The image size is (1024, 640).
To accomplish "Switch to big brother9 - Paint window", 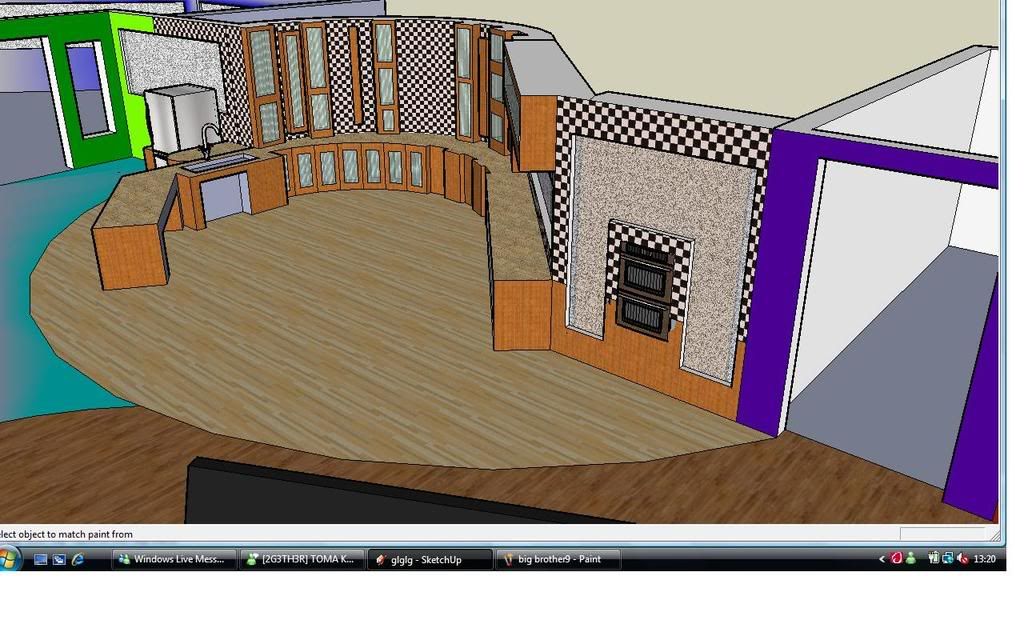I will point(557,559).
